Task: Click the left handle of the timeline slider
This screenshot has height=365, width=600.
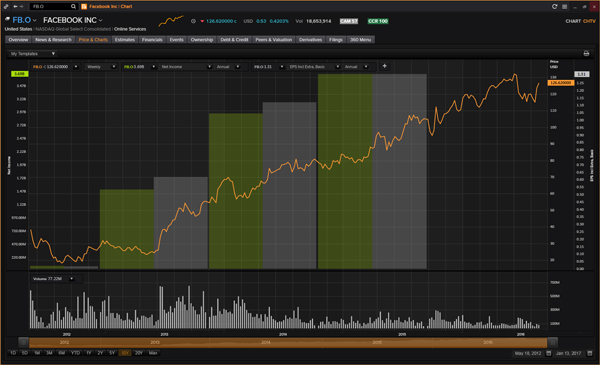Action: [23, 342]
